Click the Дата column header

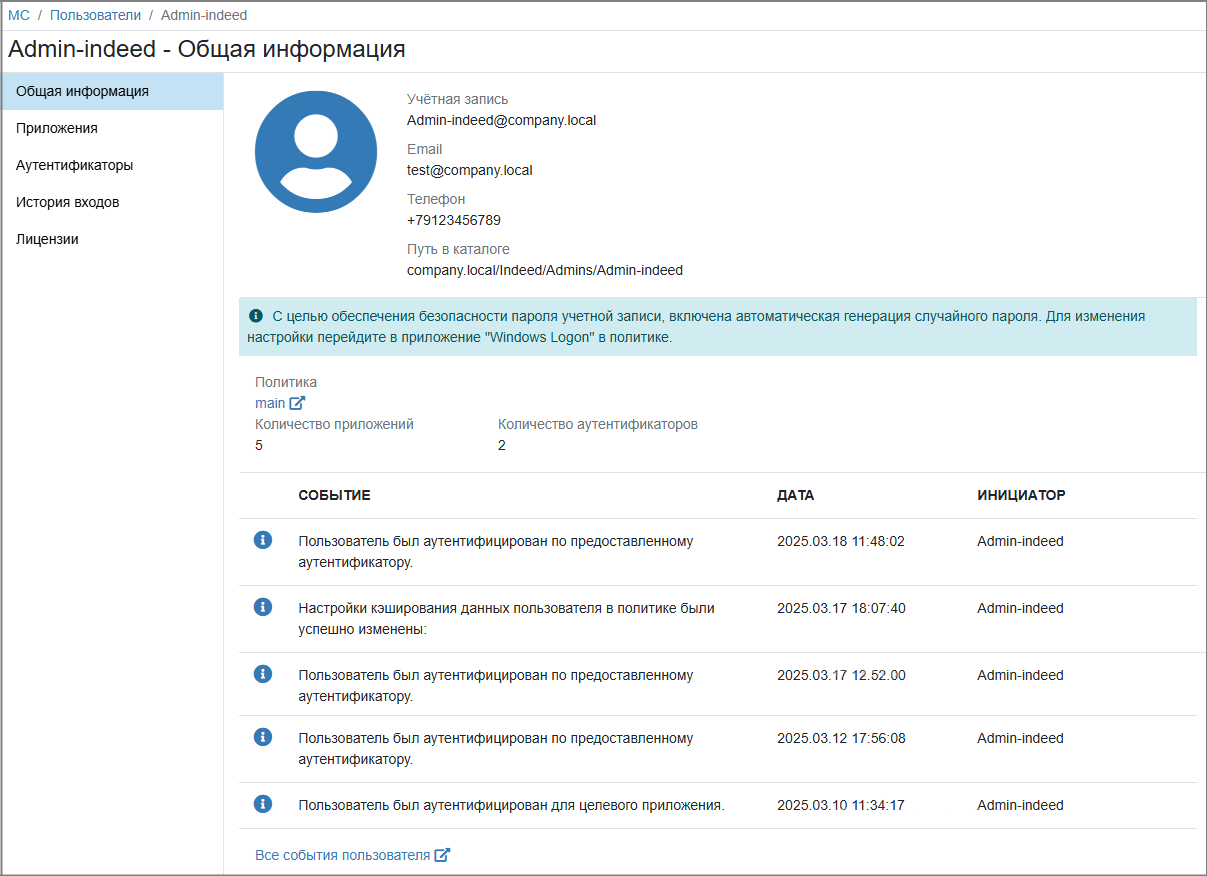tap(795, 495)
